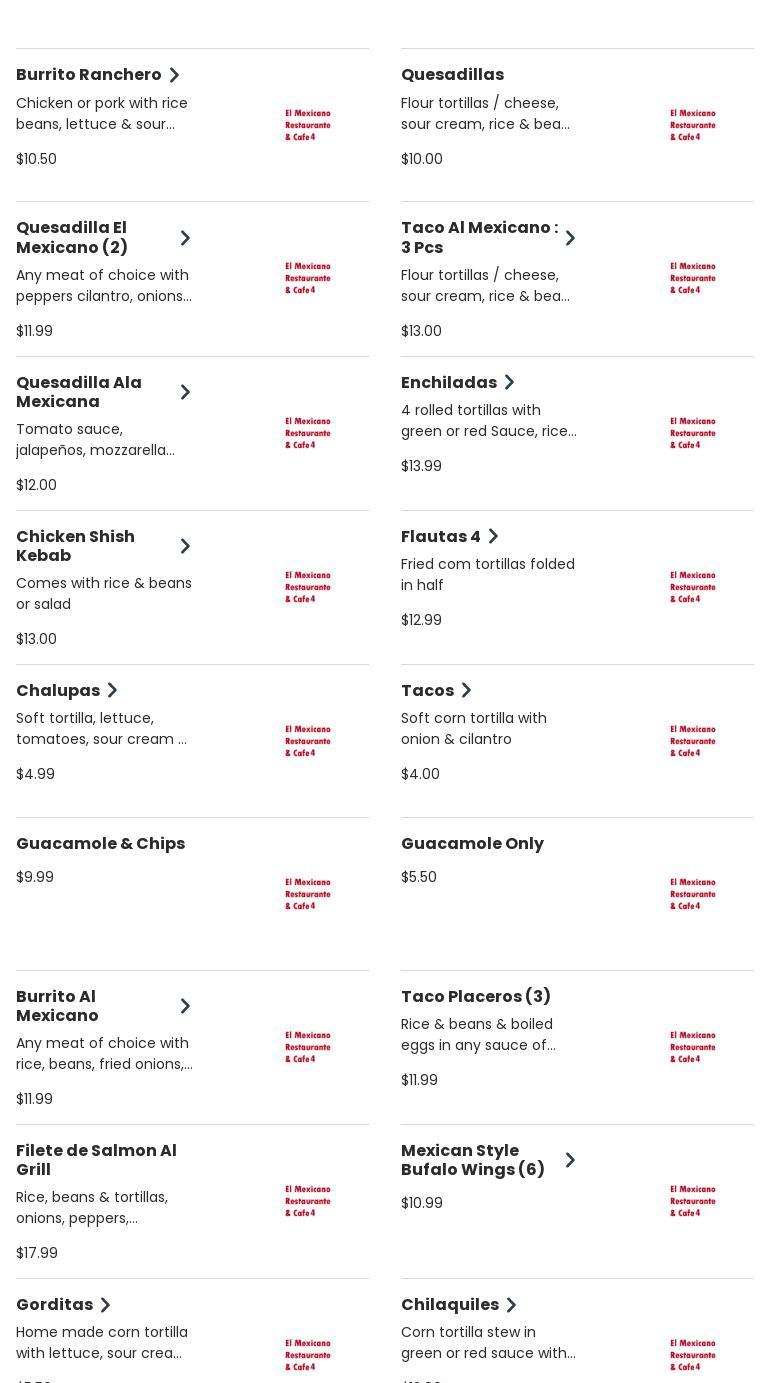Click the arrow beside Flautas 4
Image resolution: width=770 pixels, height=1383 pixels.
pyautogui.click(x=493, y=537)
